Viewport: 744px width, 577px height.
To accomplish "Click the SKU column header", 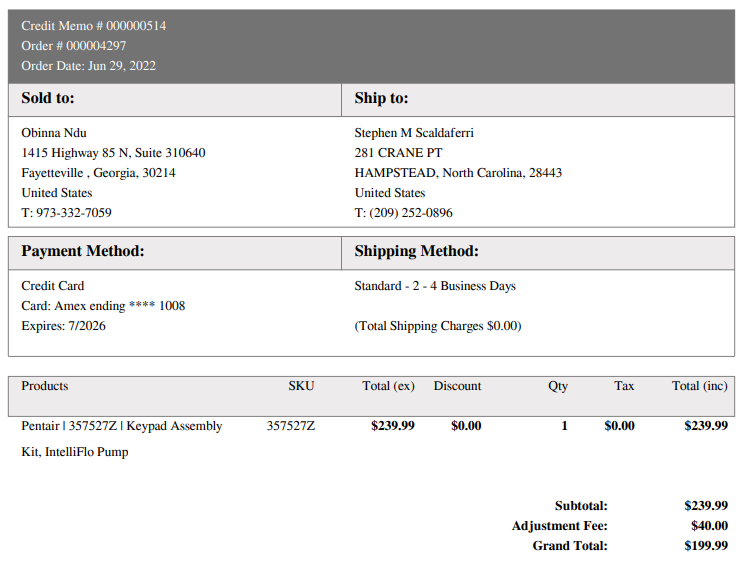I will coord(301,386).
